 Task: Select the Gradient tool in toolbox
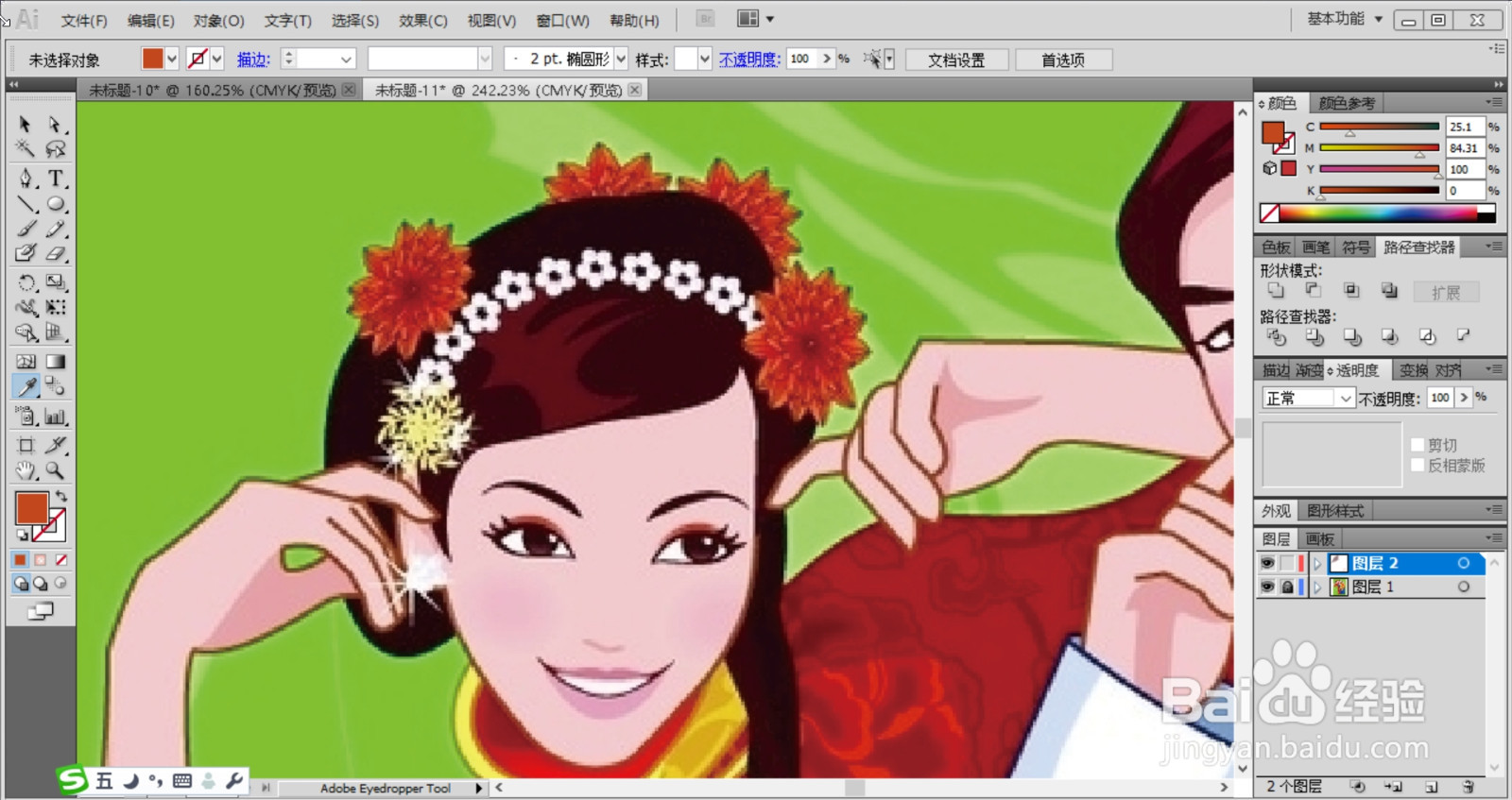pyautogui.click(x=55, y=361)
